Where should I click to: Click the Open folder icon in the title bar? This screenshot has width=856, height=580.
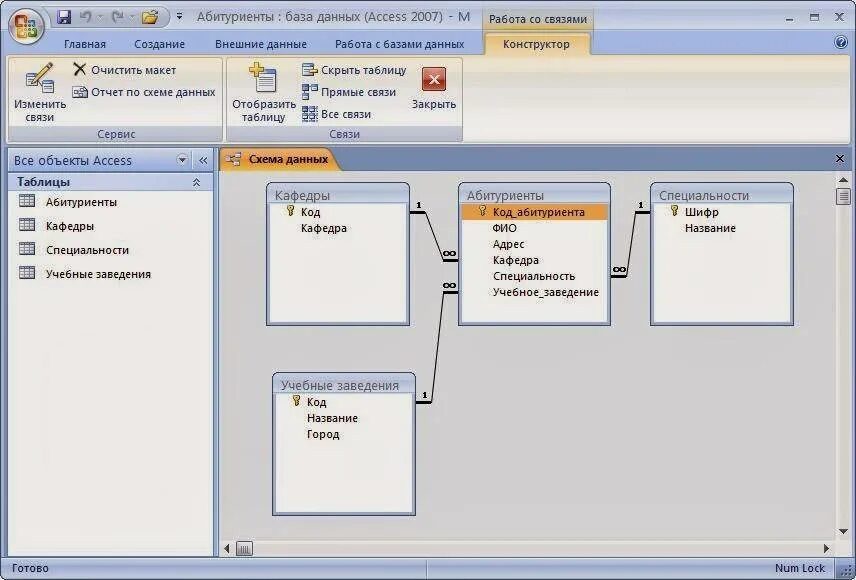tap(150, 17)
